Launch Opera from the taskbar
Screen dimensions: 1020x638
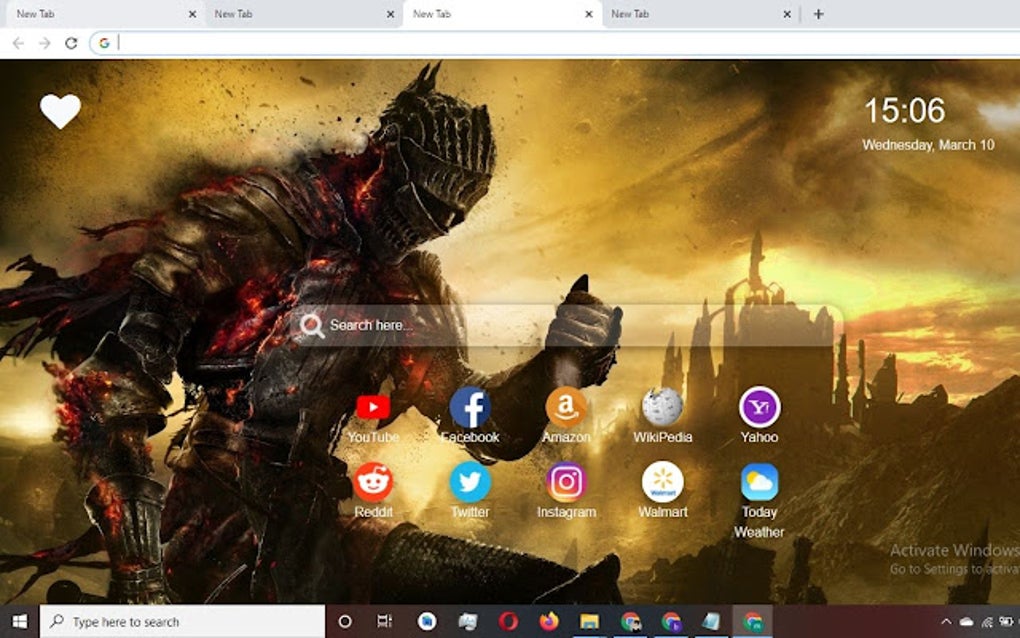coord(508,622)
